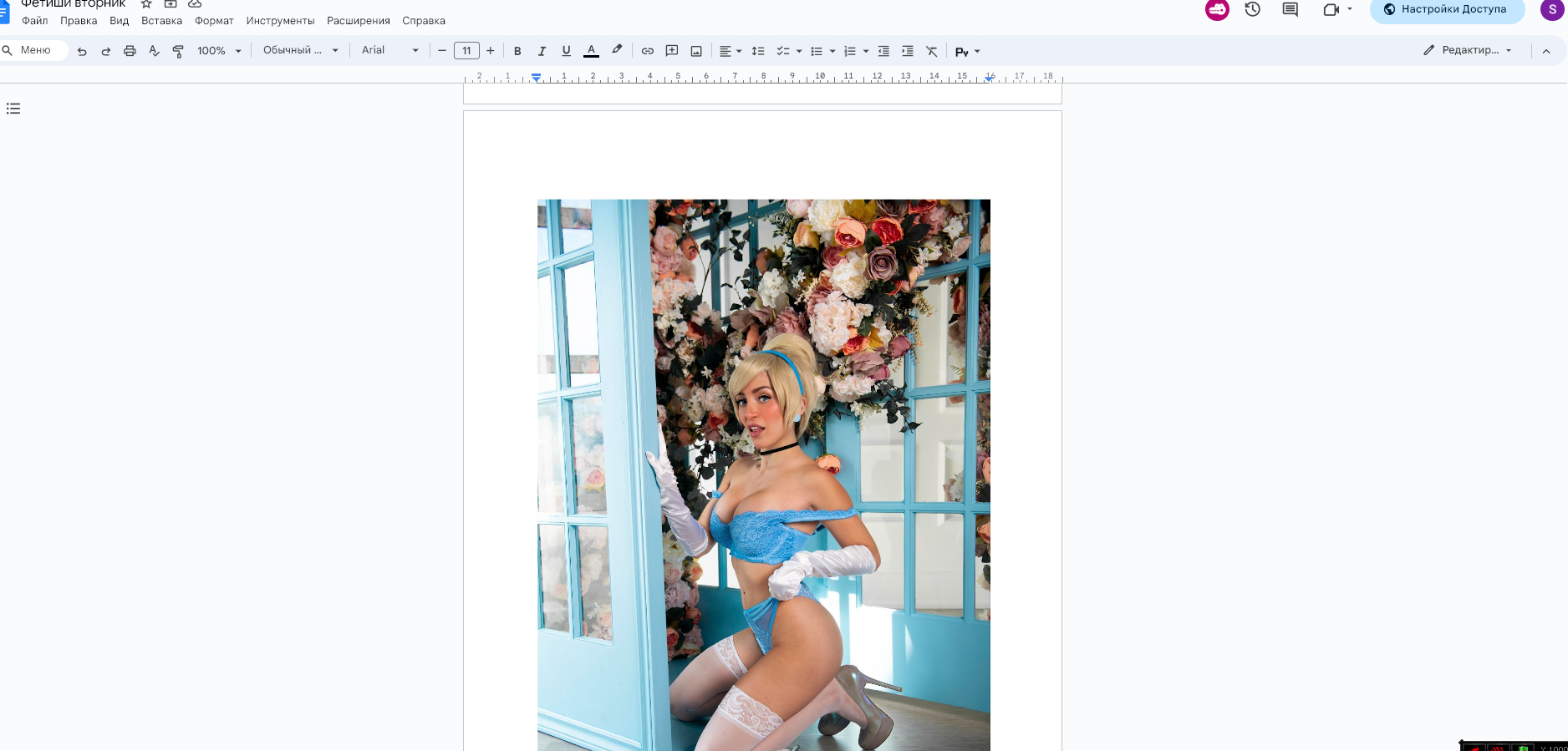Toggle underline formatting
The image size is (1568, 751).
(566, 51)
